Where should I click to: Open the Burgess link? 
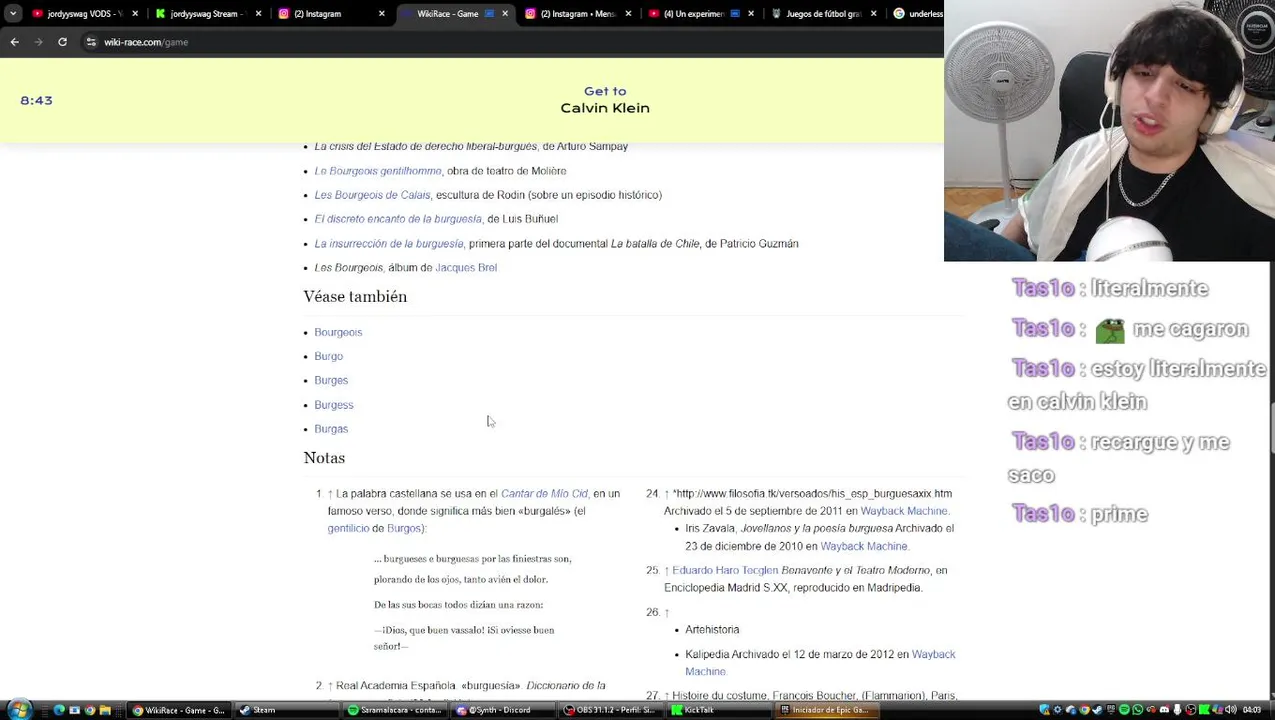pyautogui.click(x=334, y=405)
